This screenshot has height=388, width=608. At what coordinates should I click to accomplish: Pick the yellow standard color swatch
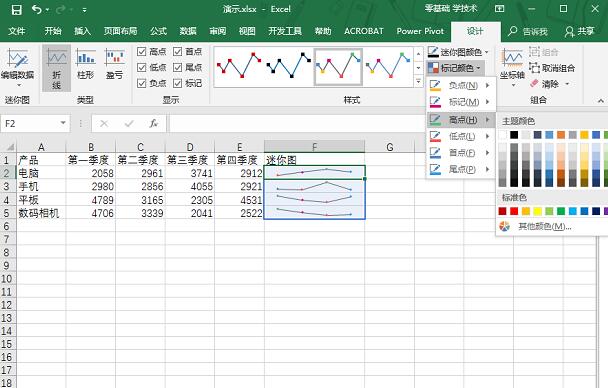(537, 211)
